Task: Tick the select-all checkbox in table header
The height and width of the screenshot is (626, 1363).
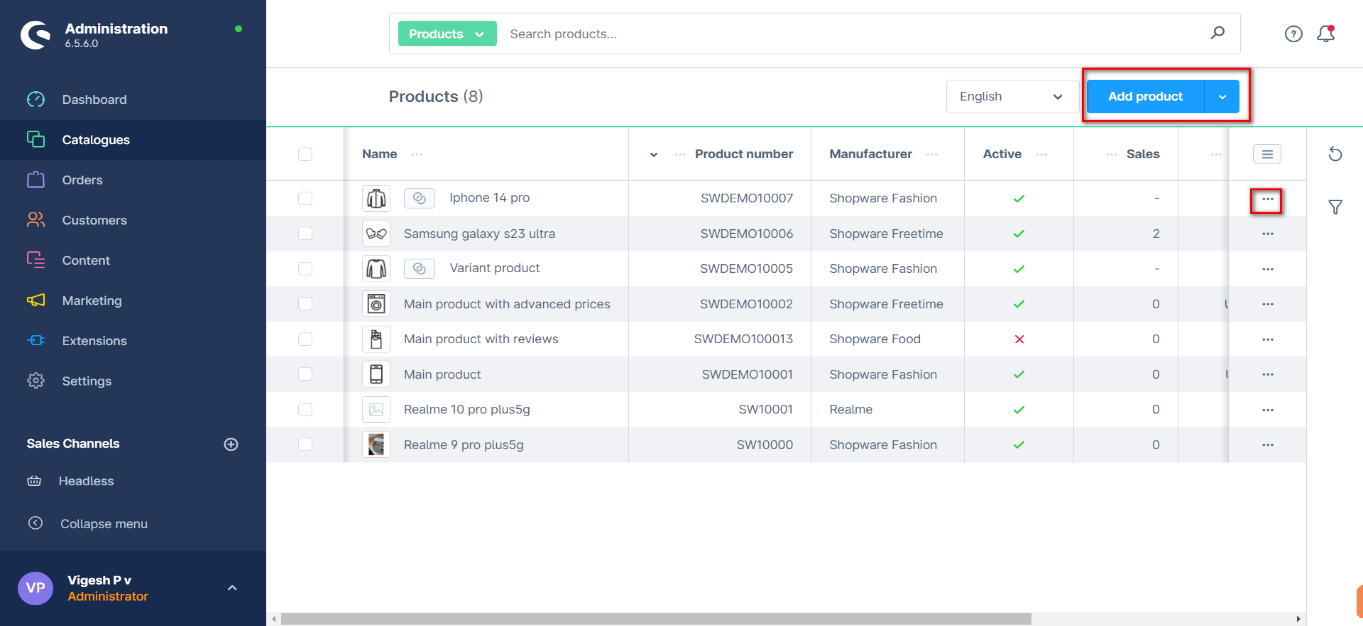Action: point(305,154)
